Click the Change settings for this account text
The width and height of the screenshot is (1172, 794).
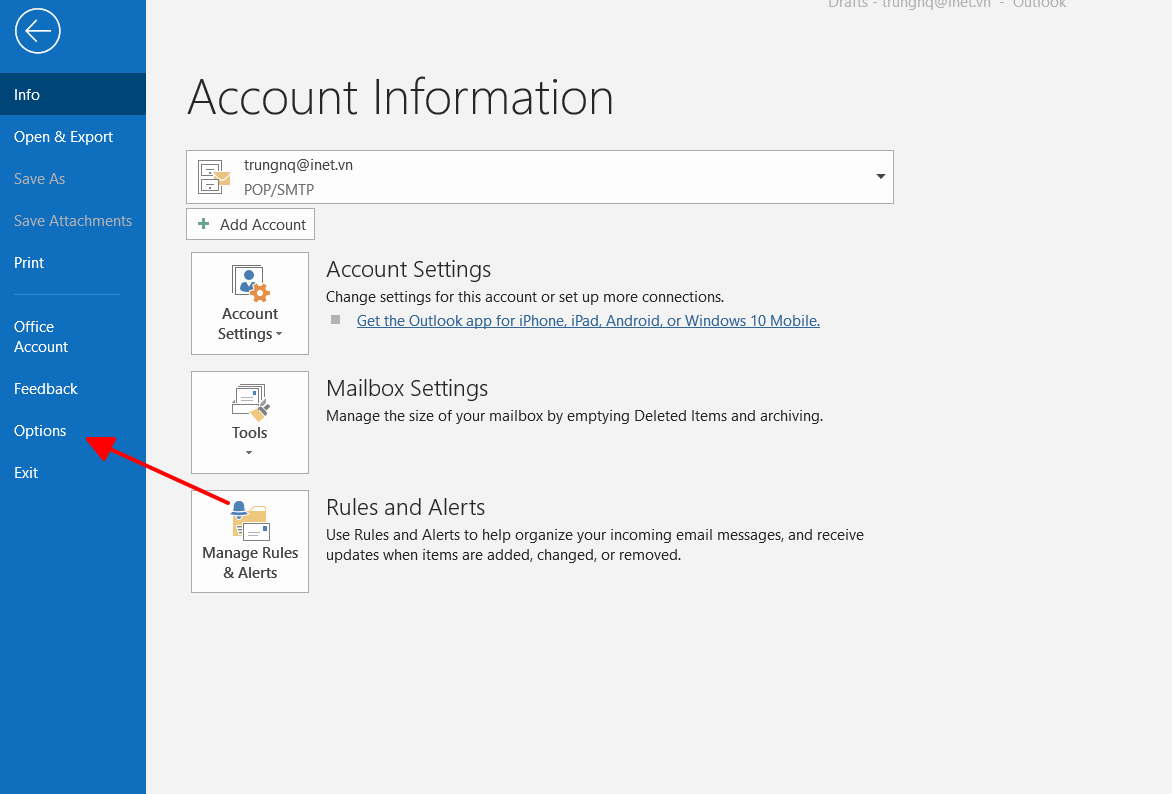point(525,297)
